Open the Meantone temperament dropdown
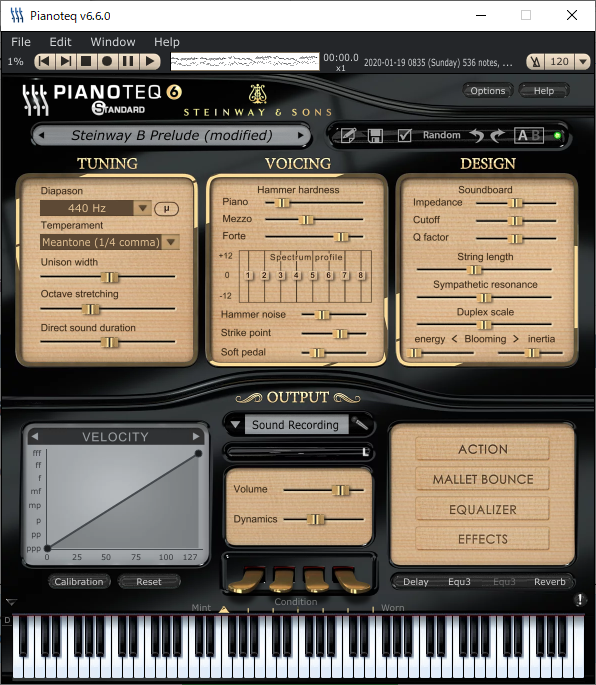This screenshot has height=685, width=596. click(110, 242)
